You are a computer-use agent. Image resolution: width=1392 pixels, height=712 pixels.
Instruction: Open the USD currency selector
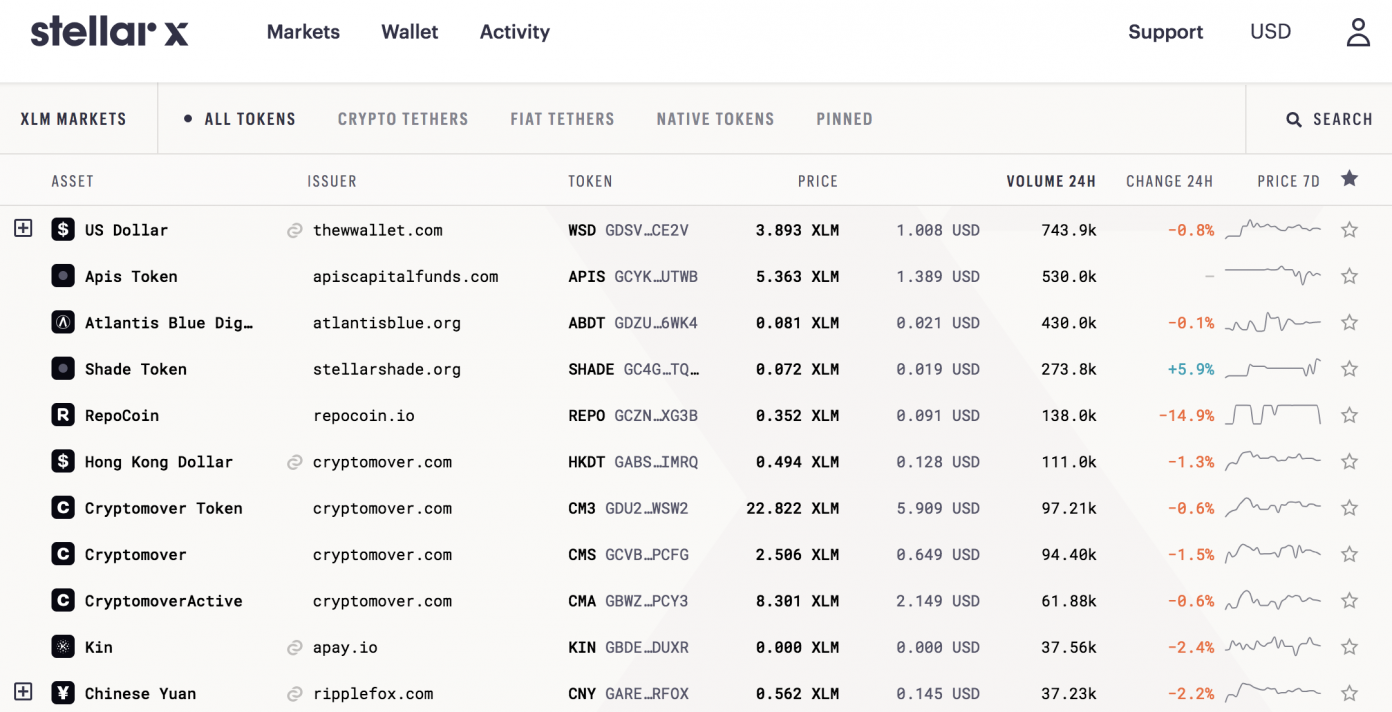point(1271,32)
